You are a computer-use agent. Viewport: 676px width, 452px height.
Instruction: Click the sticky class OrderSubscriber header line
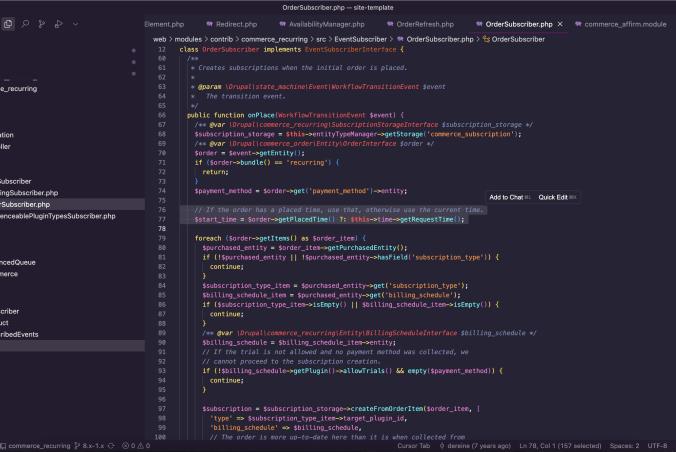tap(291, 50)
